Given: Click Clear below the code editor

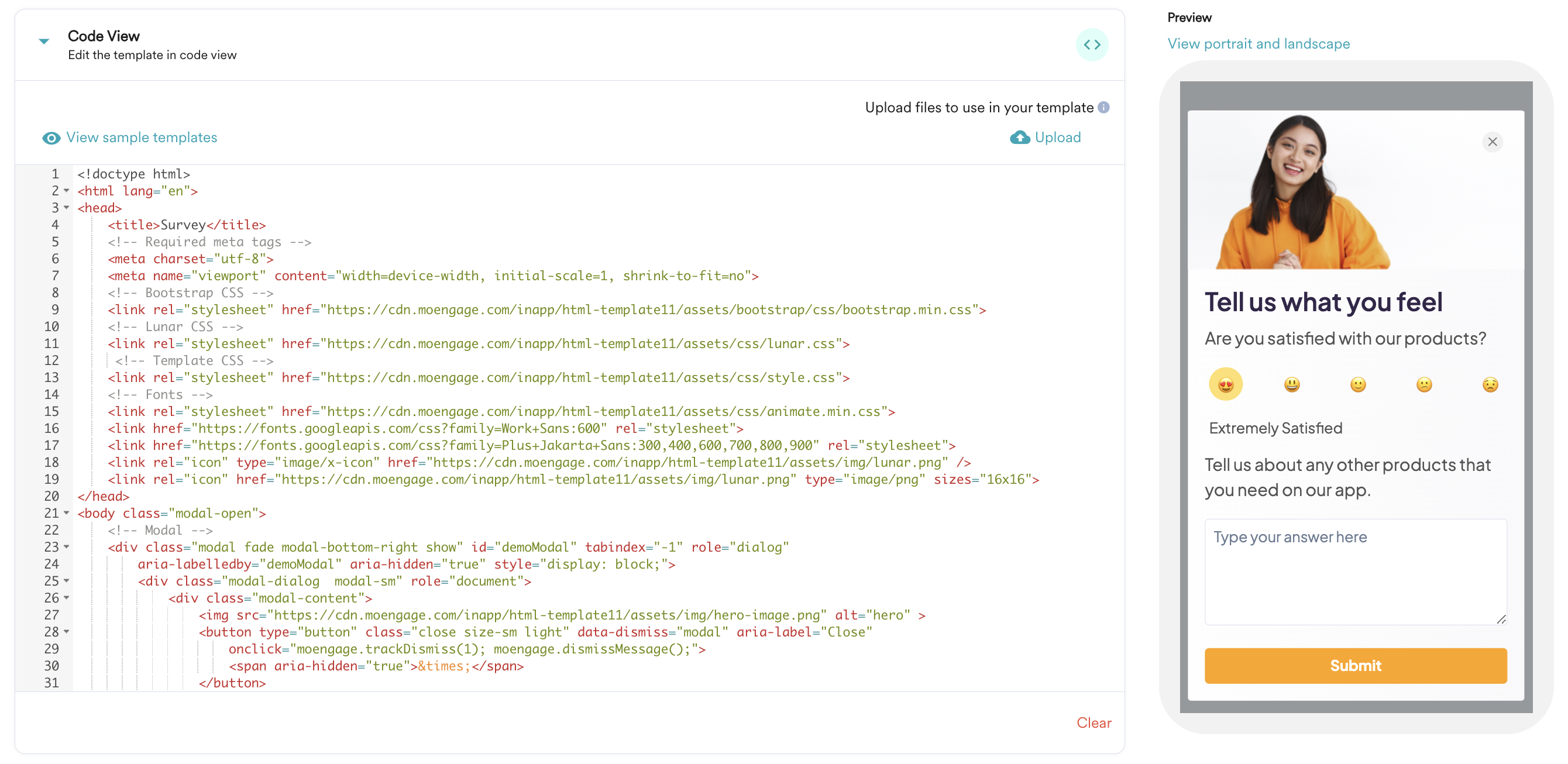Looking at the screenshot, I should 1094,722.
